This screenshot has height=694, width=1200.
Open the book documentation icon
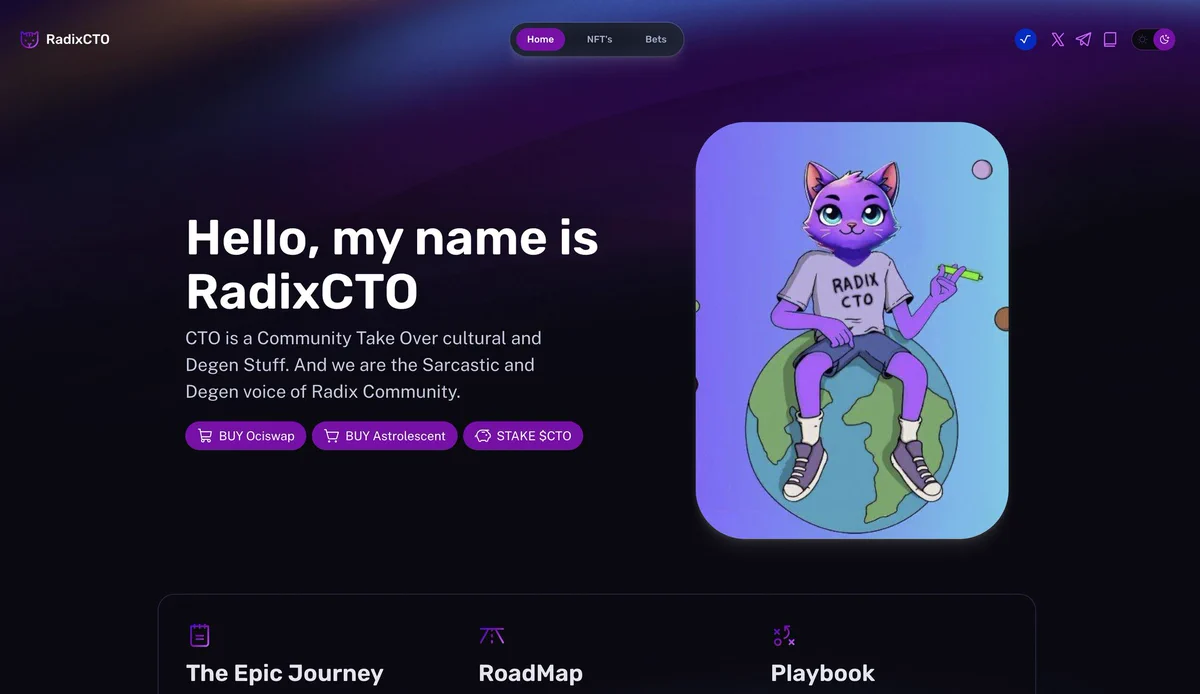coord(1110,40)
